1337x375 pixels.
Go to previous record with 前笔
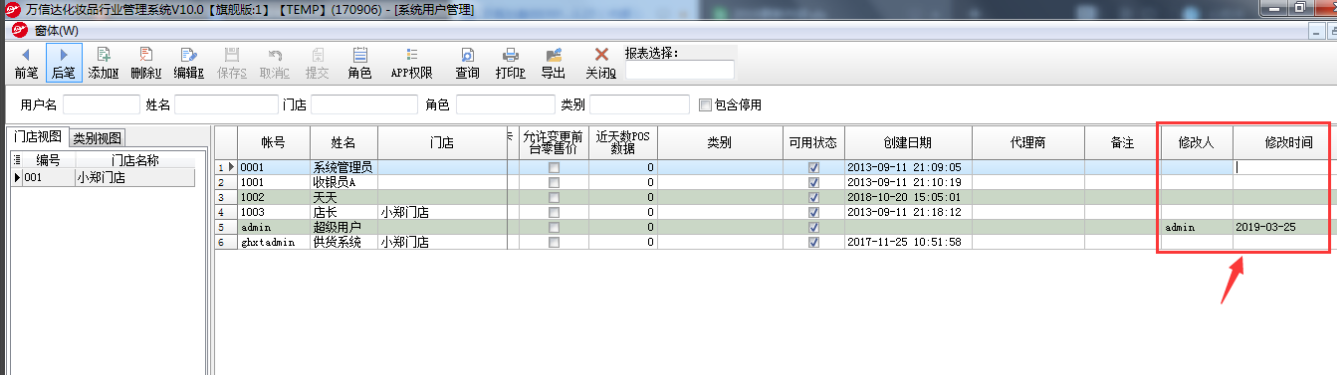pyautogui.click(x=25, y=62)
